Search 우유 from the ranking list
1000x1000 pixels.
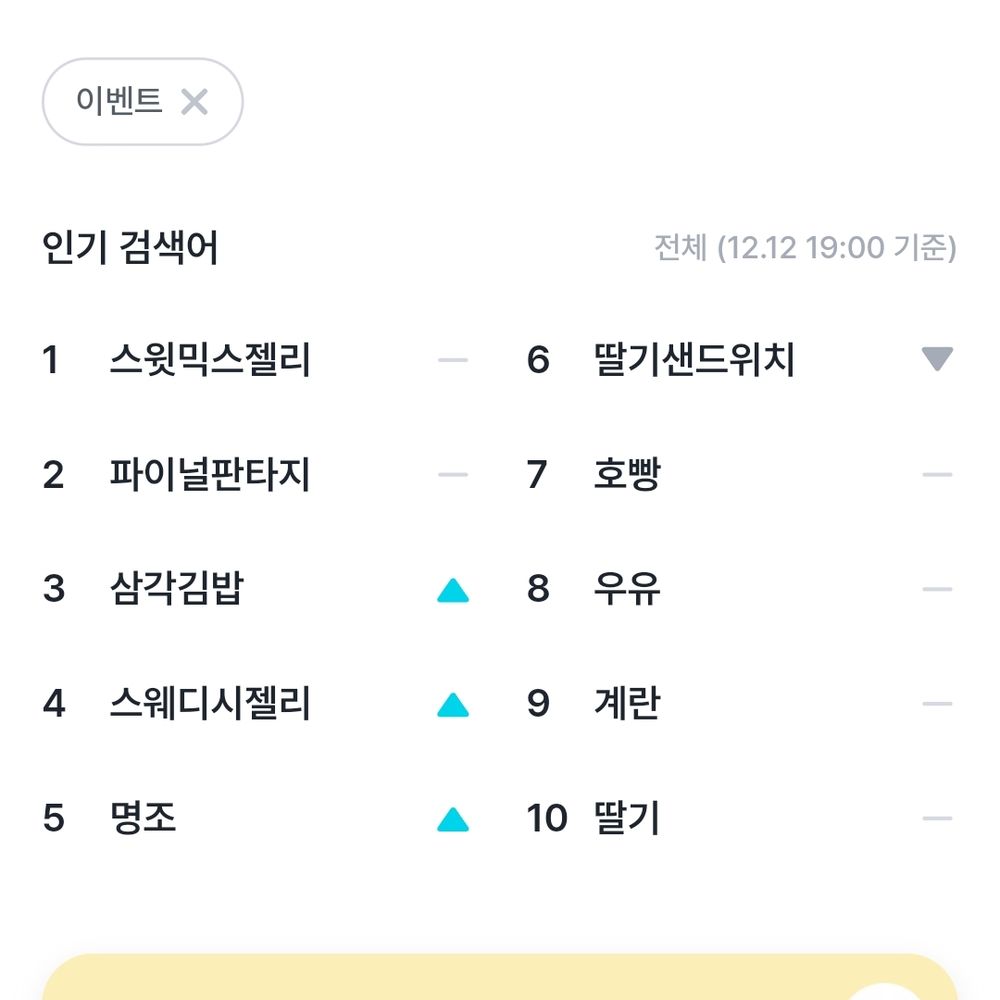coord(627,589)
